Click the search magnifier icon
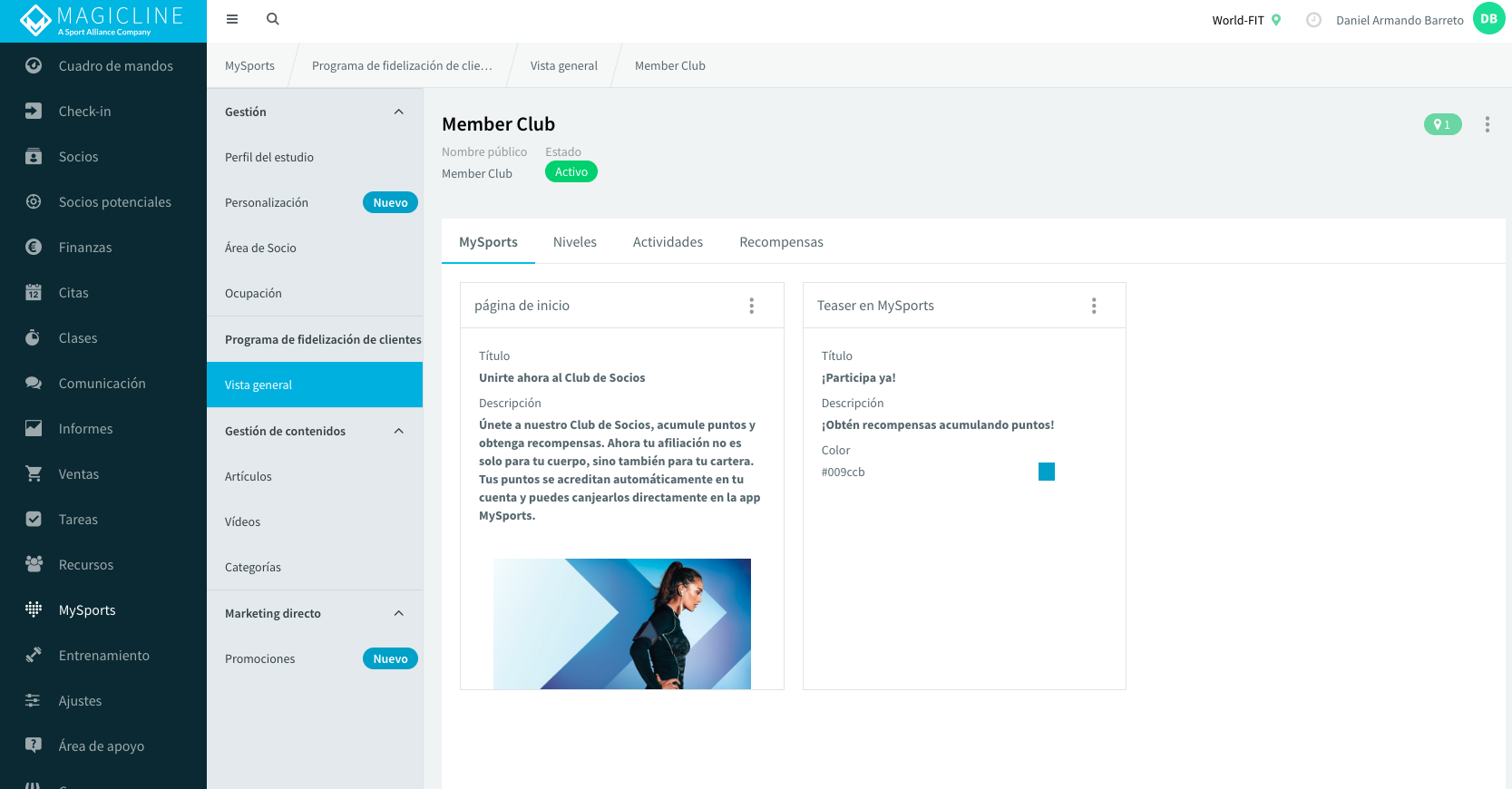 pos(273,19)
